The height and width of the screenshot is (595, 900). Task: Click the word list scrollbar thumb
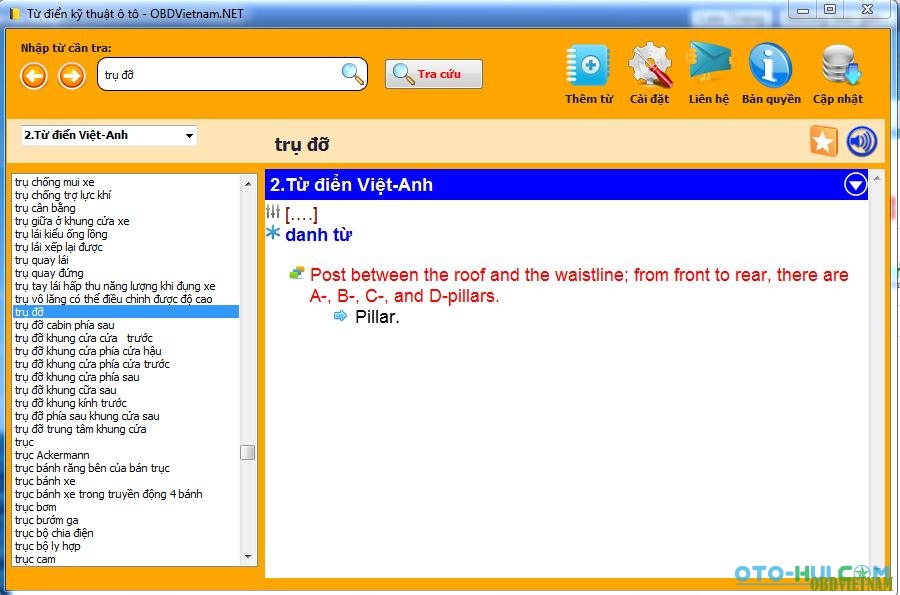[248, 453]
